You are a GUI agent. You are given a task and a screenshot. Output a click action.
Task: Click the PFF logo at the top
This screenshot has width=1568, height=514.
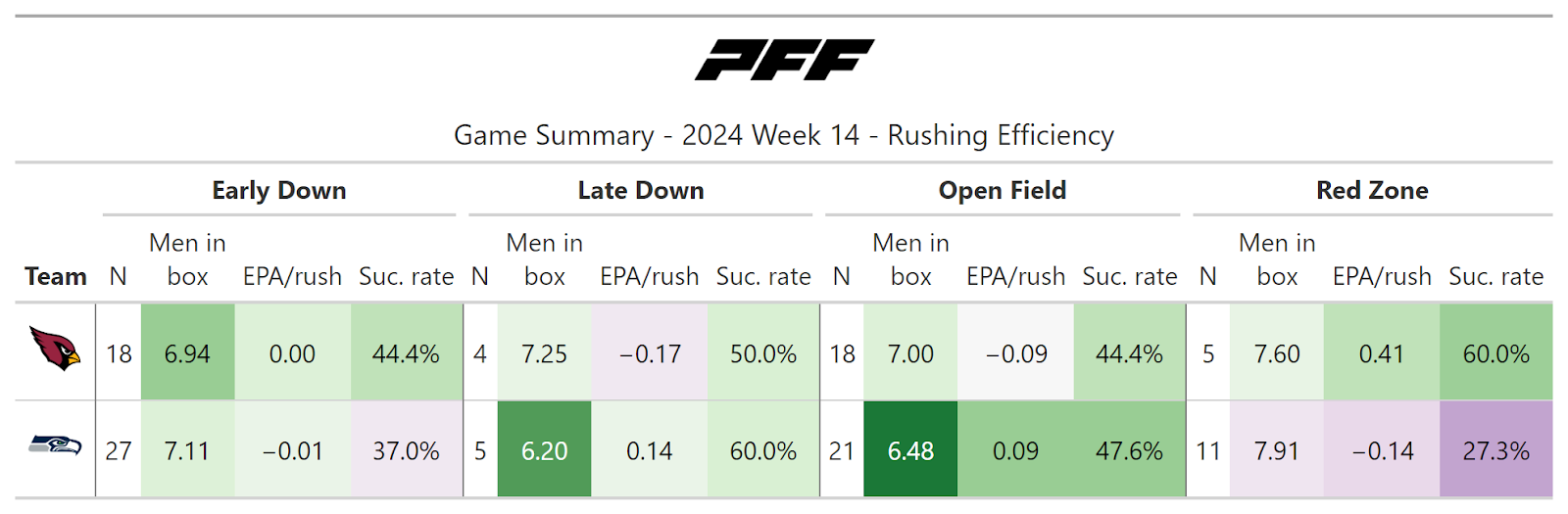tap(784, 60)
